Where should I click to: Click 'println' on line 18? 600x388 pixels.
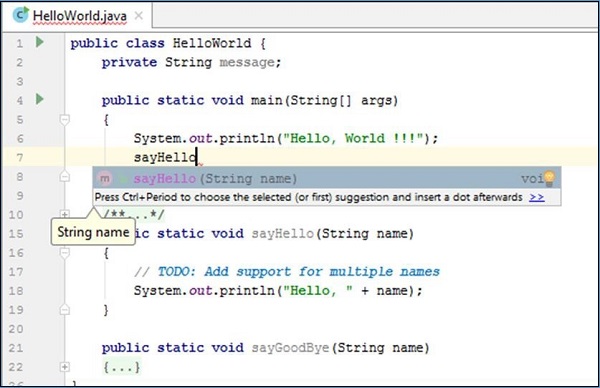pyautogui.click(x=247, y=291)
